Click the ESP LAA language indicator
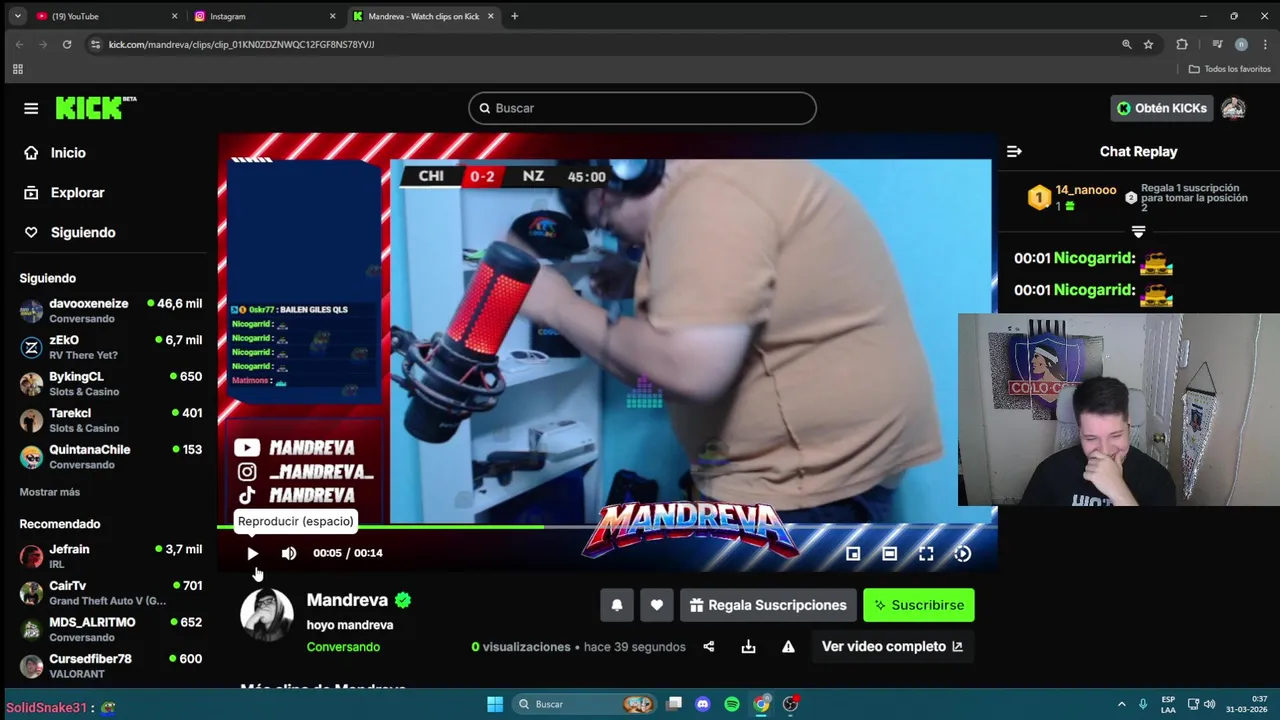 point(1168,704)
